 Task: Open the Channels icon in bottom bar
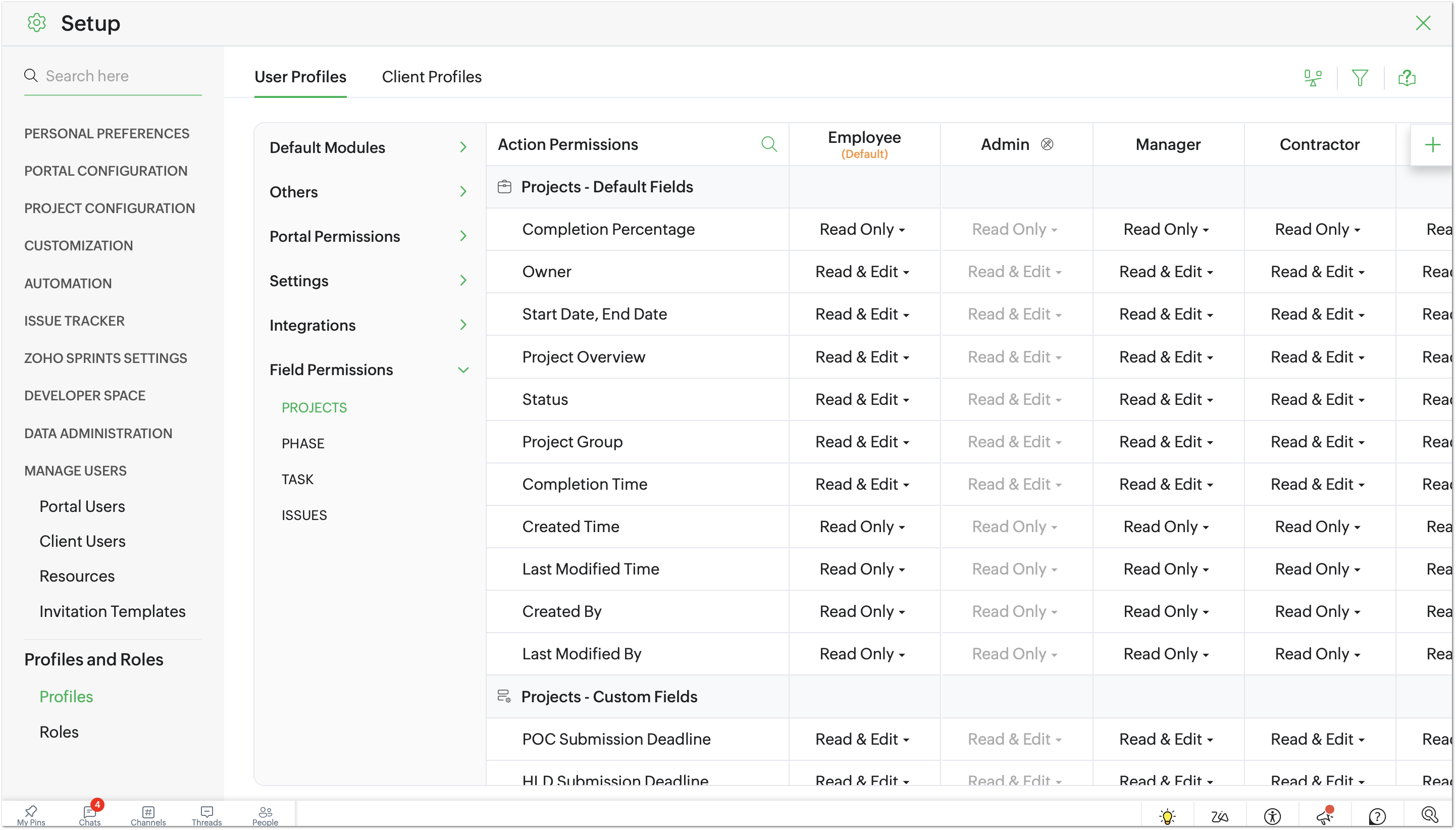click(x=148, y=815)
